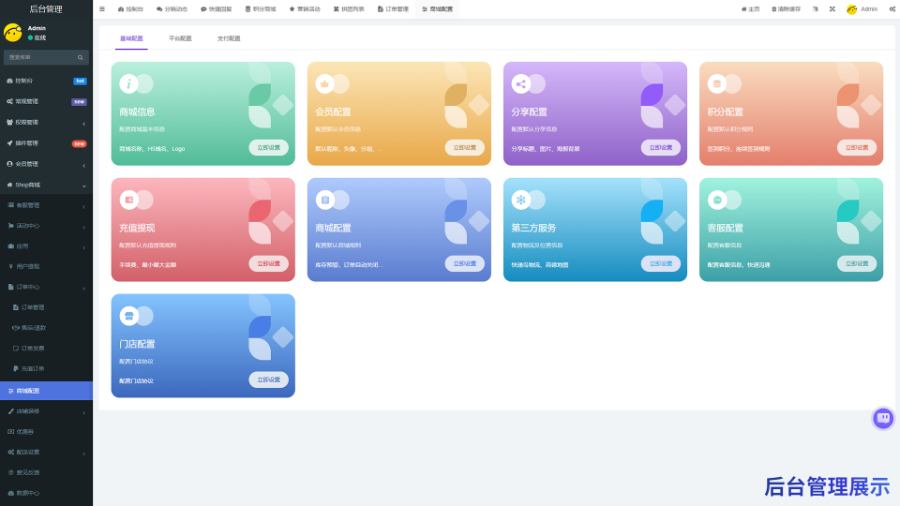Click 清除缓存 in top bar

(786, 9)
